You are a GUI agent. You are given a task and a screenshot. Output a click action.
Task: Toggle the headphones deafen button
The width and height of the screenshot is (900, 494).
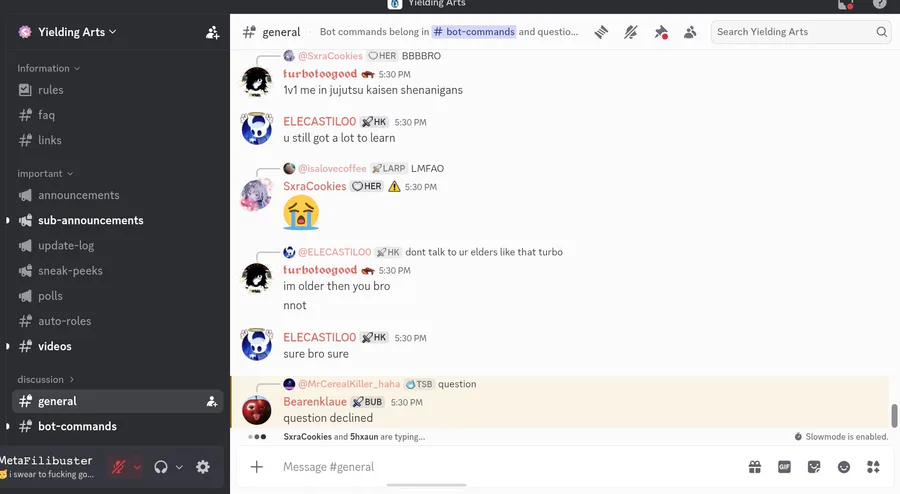point(161,467)
